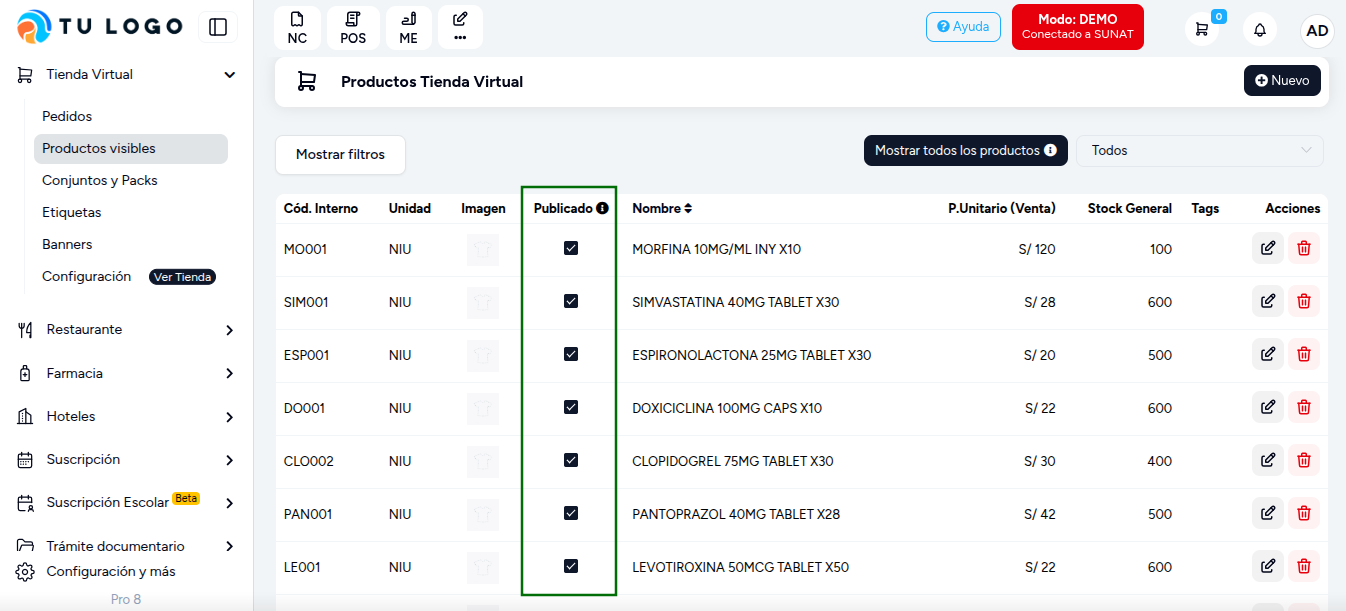This screenshot has height=611, width=1346.
Task: Edit the DOXICICLINA 100MG product
Action: pyautogui.click(x=1268, y=407)
